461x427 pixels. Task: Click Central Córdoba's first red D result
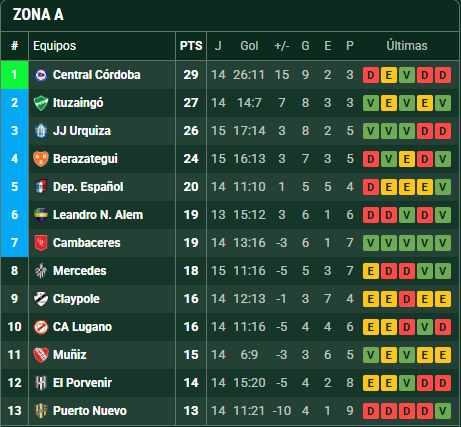click(x=371, y=75)
